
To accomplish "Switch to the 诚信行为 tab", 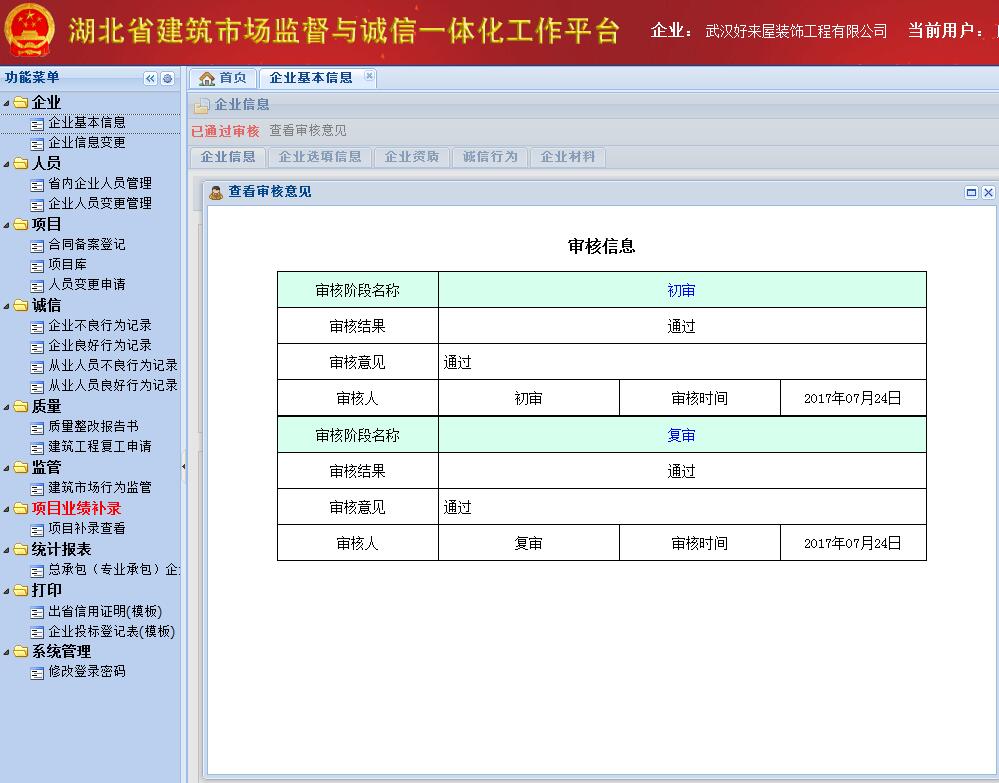I will click(490, 157).
